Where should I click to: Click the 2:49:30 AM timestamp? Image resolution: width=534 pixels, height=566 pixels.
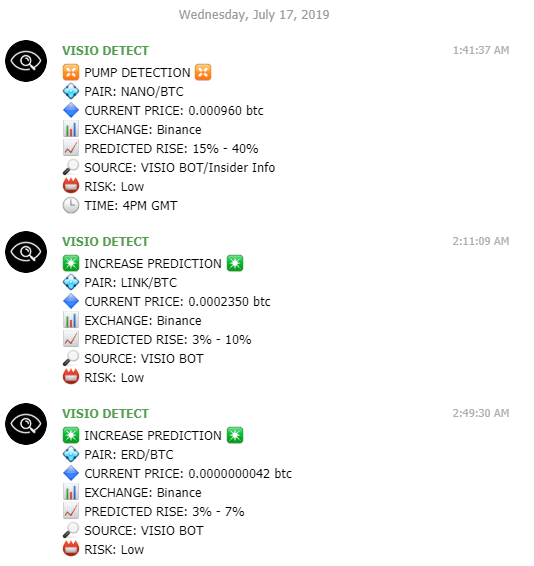tap(481, 413)
